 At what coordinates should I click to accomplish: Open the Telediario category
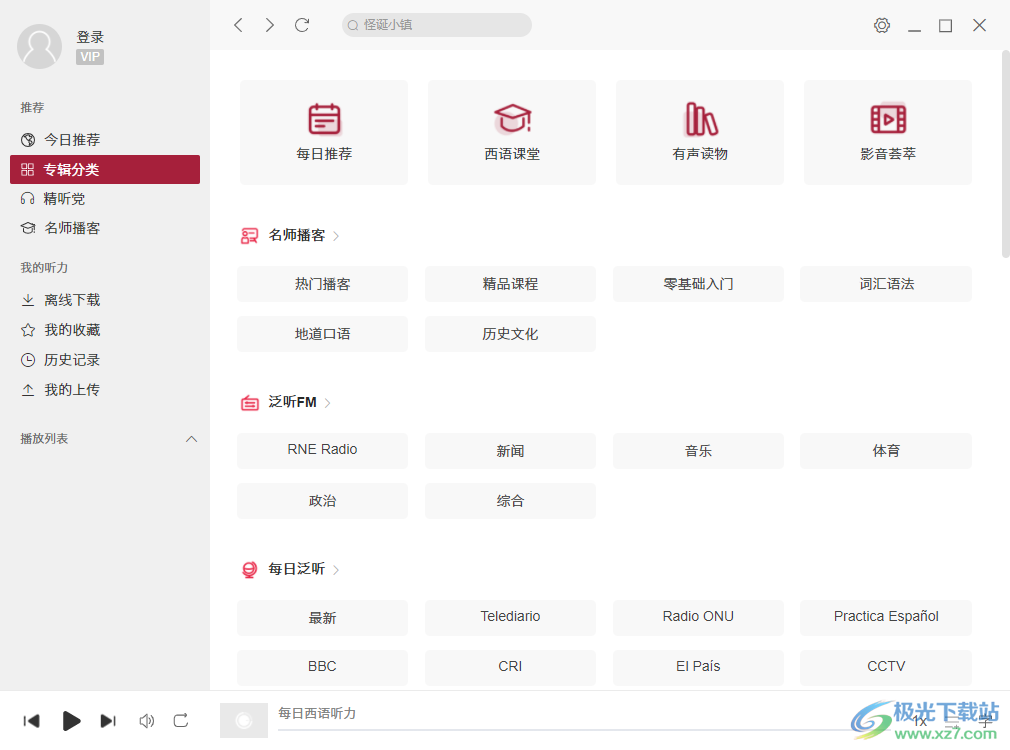(x=510, y=618)
